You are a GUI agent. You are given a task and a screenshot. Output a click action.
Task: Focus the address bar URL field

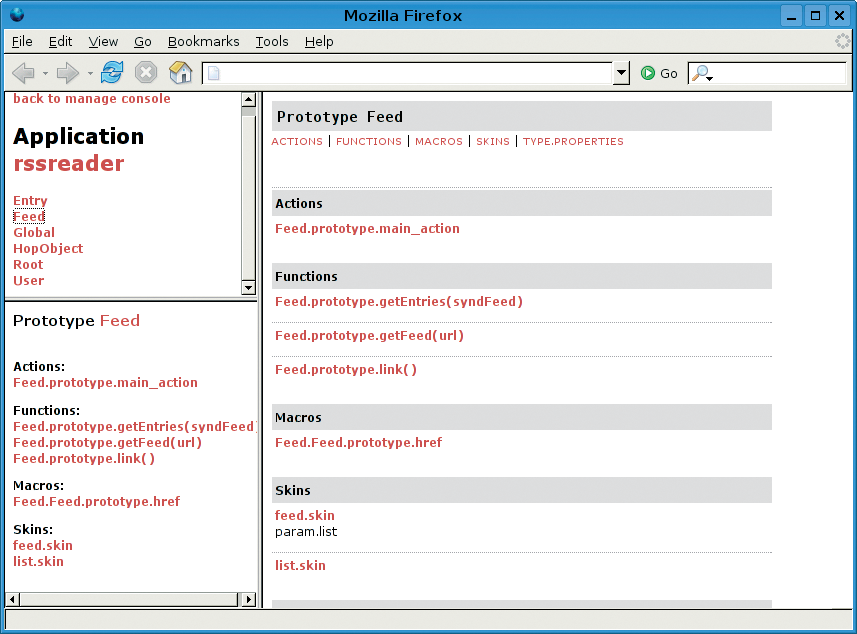pos(408,73)
